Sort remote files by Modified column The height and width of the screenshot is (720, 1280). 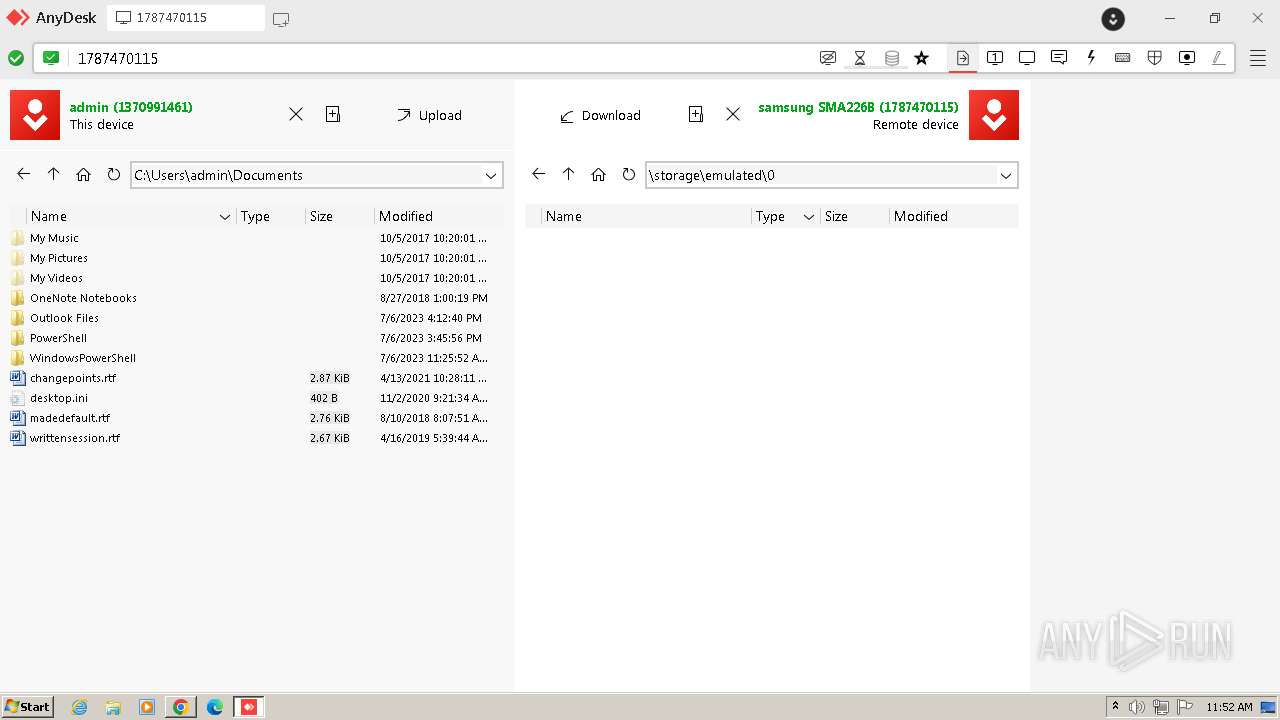point(953,216)
